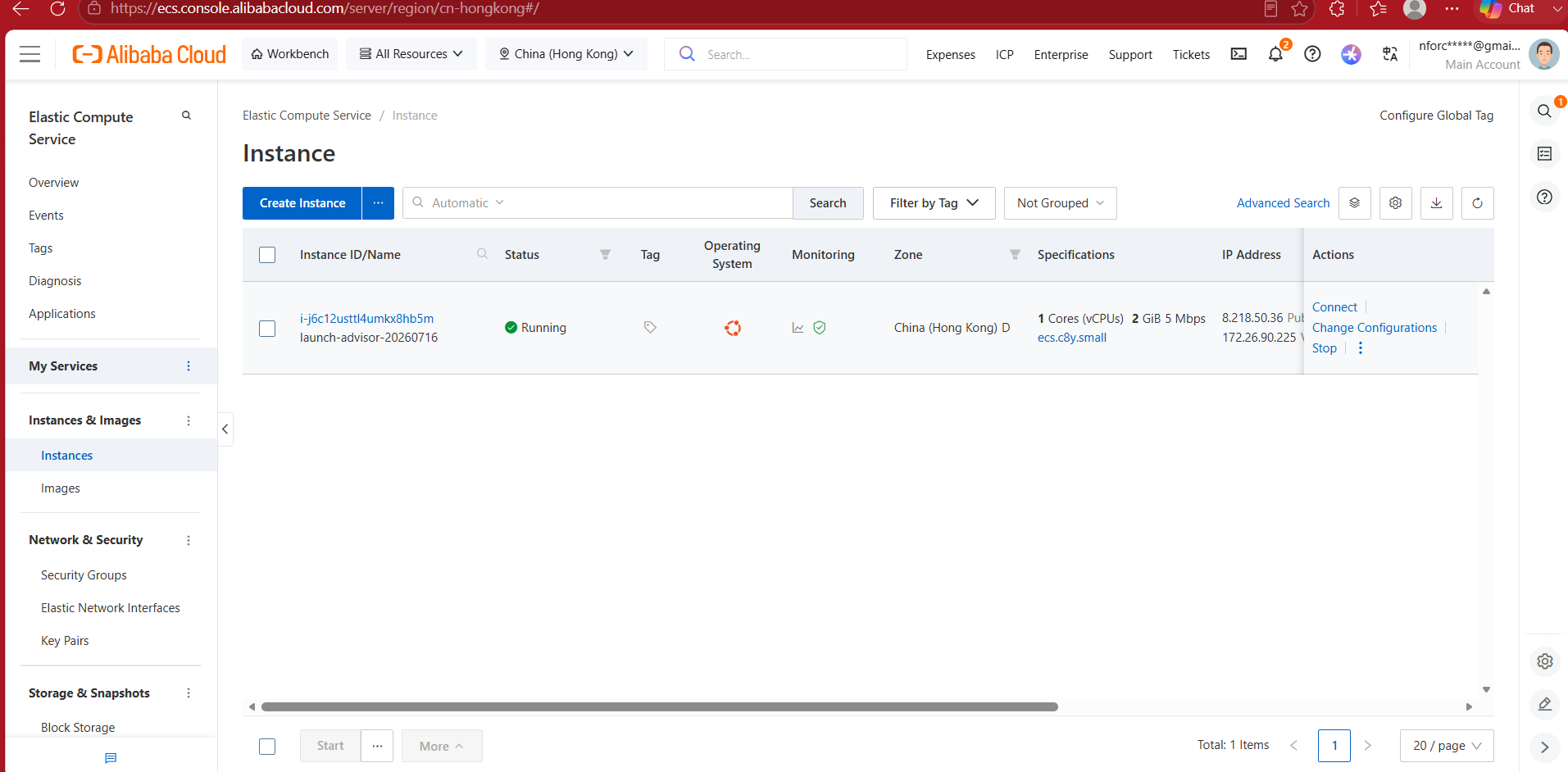This screenshot has height=772, width=1568.
Task: Open Advanced Search link
Action: pos(1284,203)
